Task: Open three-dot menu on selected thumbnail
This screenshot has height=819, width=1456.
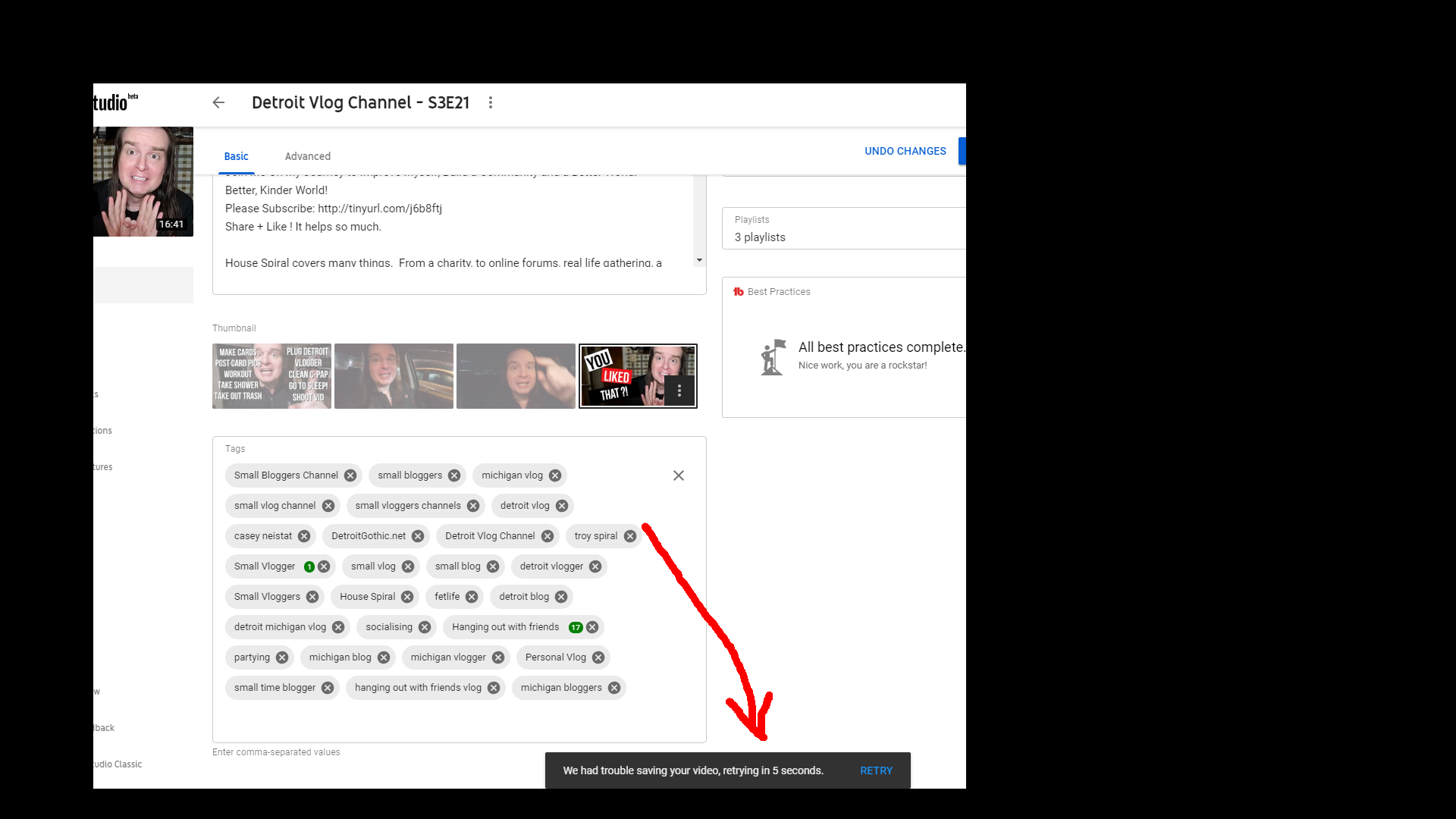Action: tap(679, 391)
